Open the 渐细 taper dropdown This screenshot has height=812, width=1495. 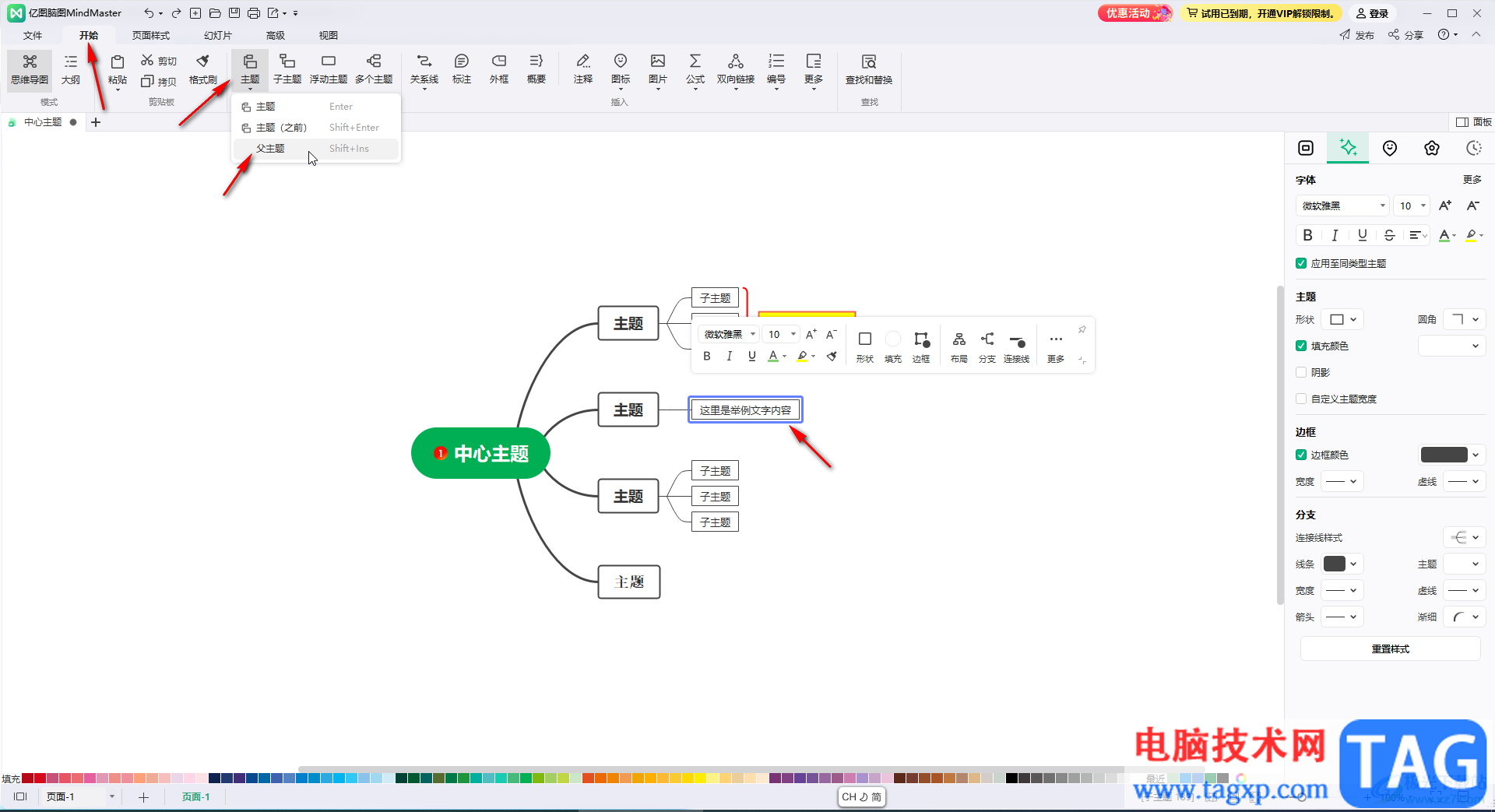[1465, 617]
